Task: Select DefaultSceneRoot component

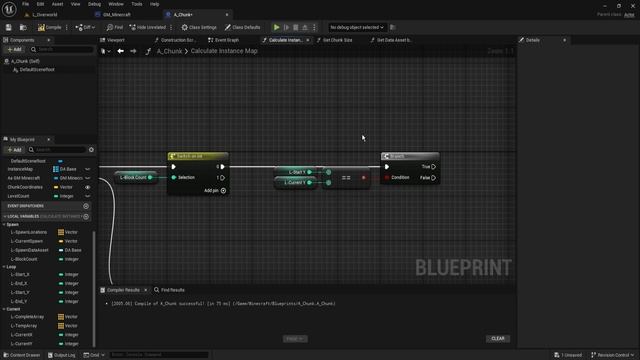Action: pyautogui.click(x=37, y=70)
